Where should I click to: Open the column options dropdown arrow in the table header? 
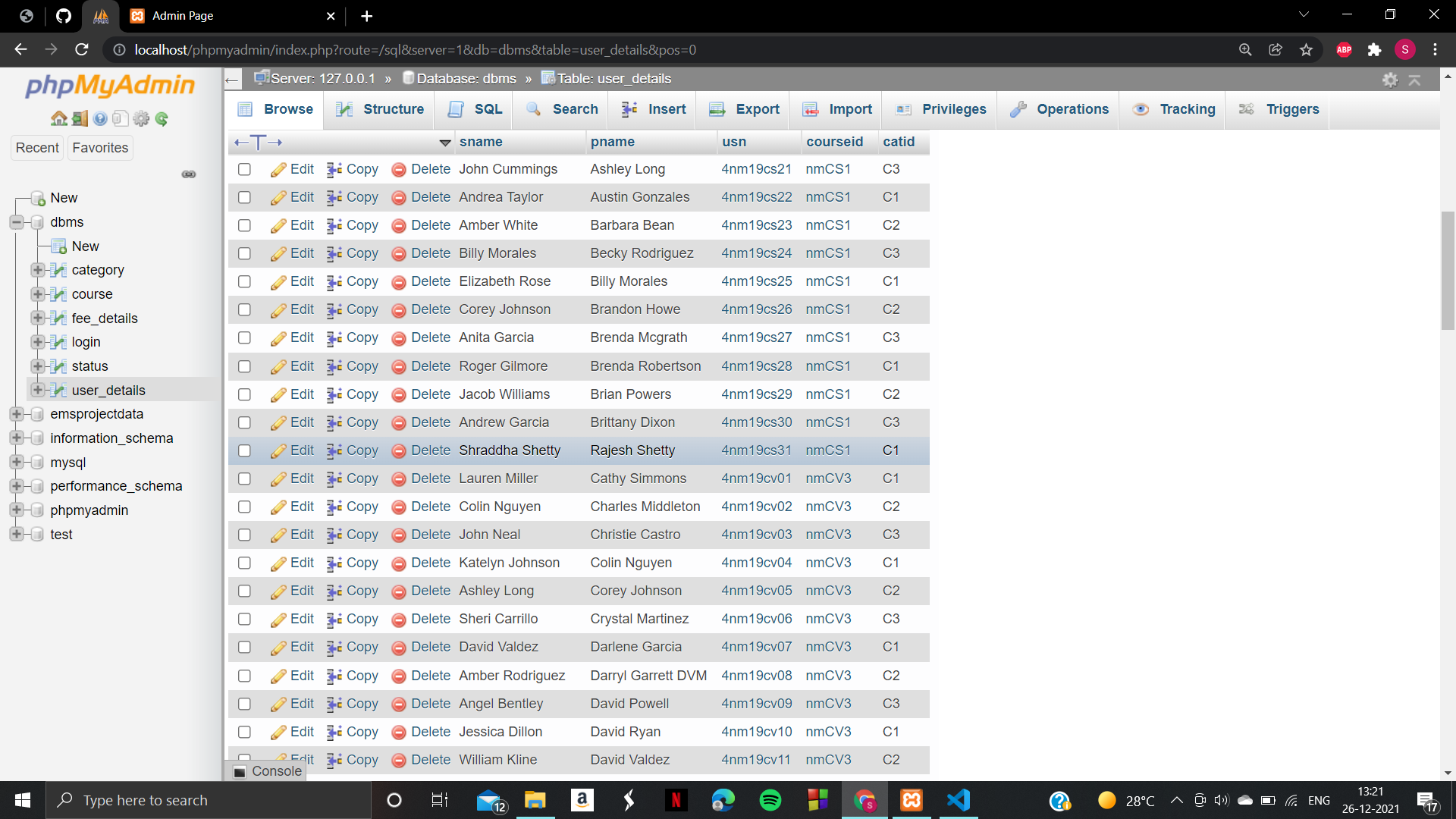pos(445,143)
